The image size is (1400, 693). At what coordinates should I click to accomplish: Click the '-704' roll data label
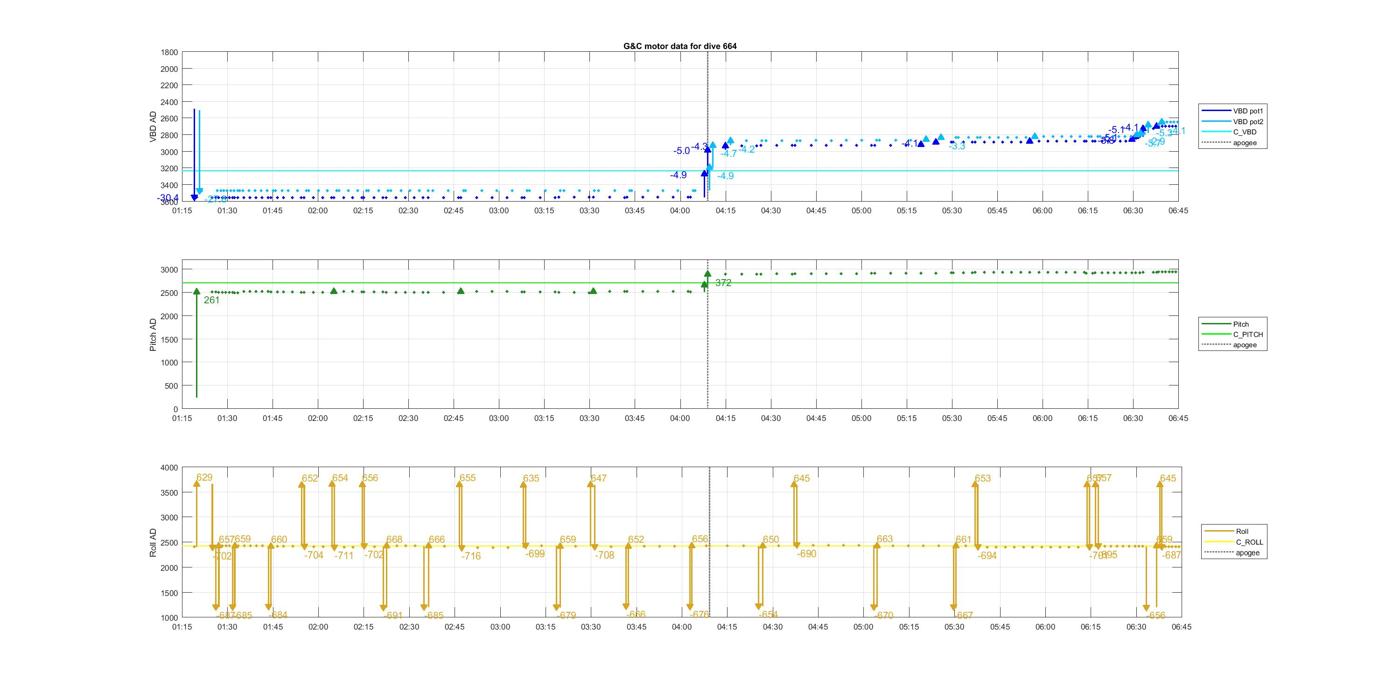[314, 555]
